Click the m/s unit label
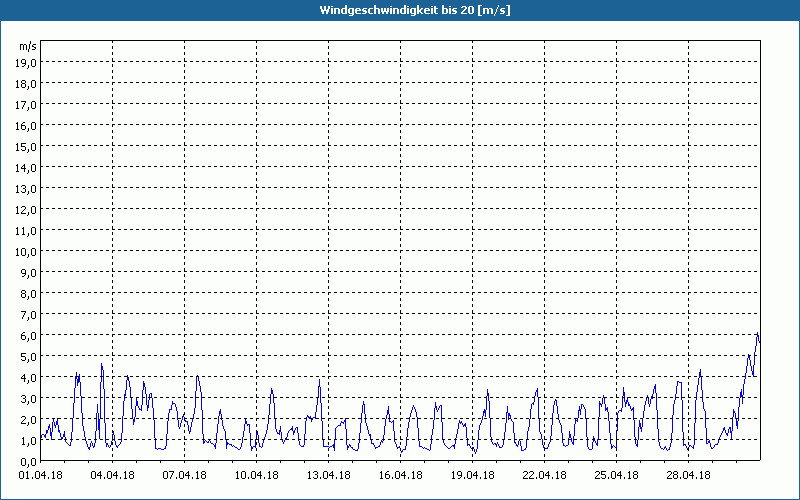800x500 pixels. (x=28, y=46)
